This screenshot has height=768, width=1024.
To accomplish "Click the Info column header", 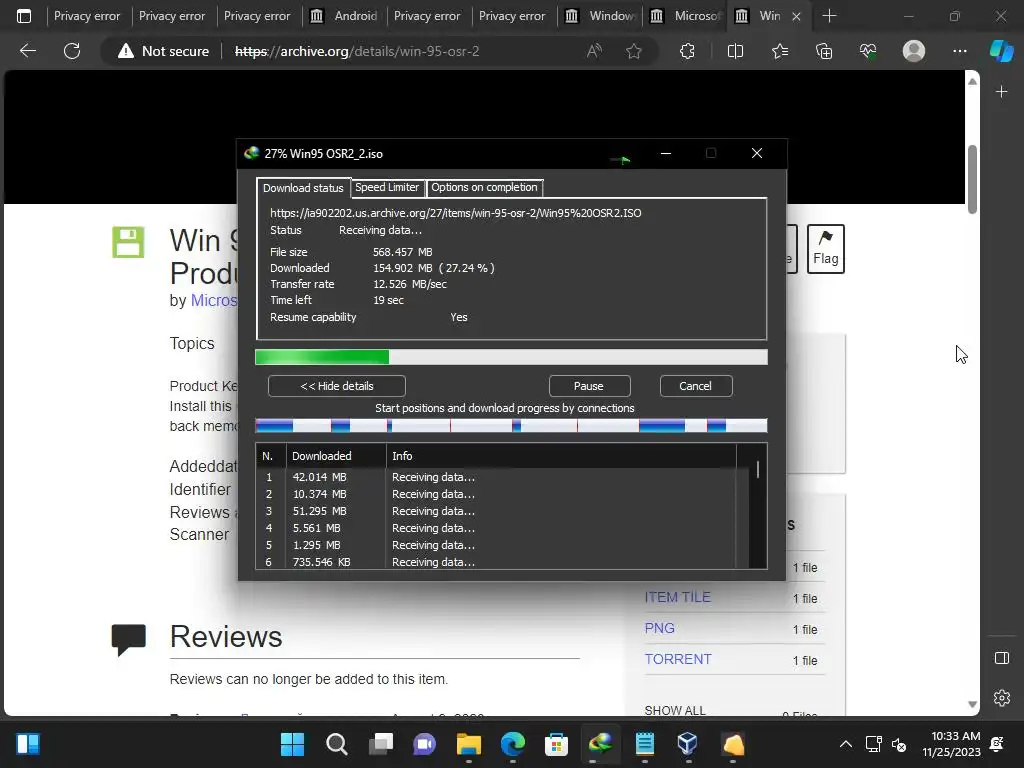I will click(x=560, y=456).
